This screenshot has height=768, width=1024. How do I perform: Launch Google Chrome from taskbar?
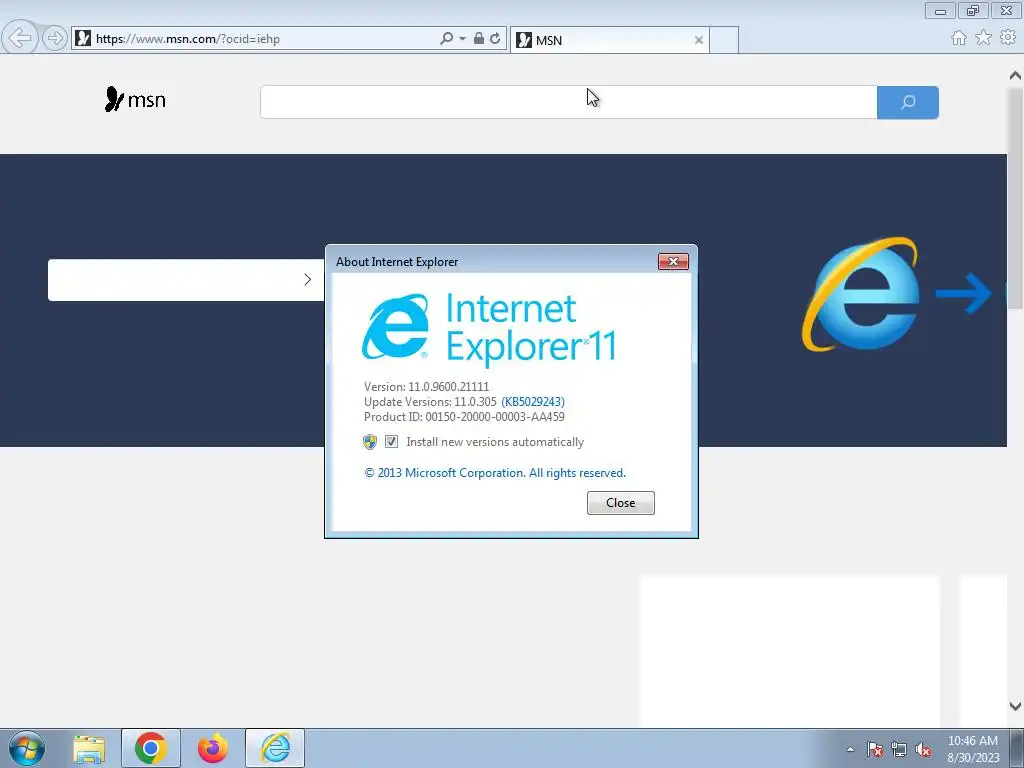pos(151,748)
